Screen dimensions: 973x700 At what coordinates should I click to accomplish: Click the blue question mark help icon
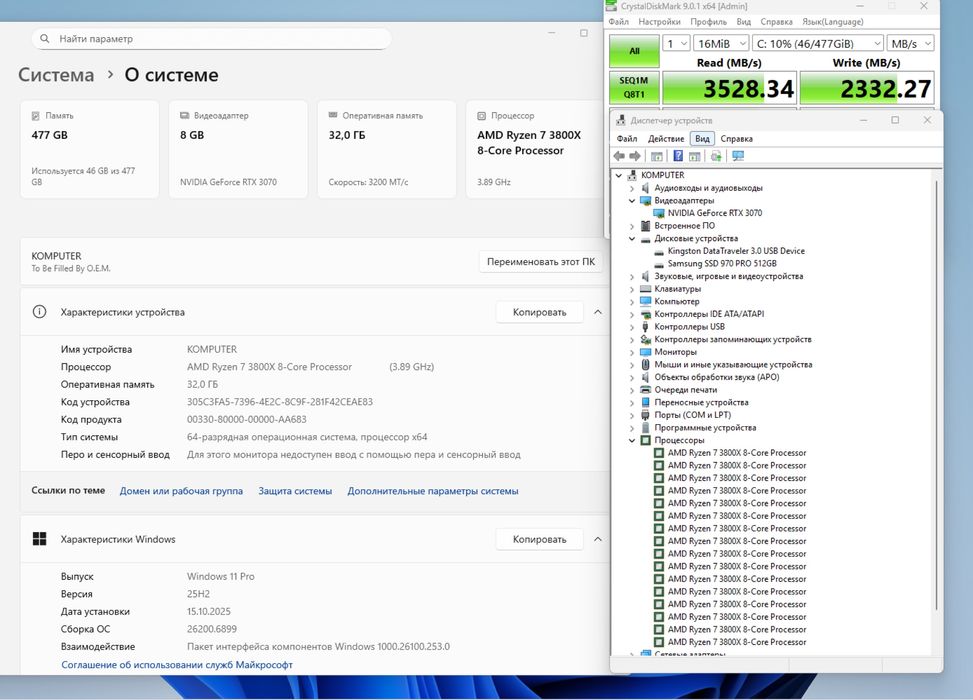click(678, 156)
